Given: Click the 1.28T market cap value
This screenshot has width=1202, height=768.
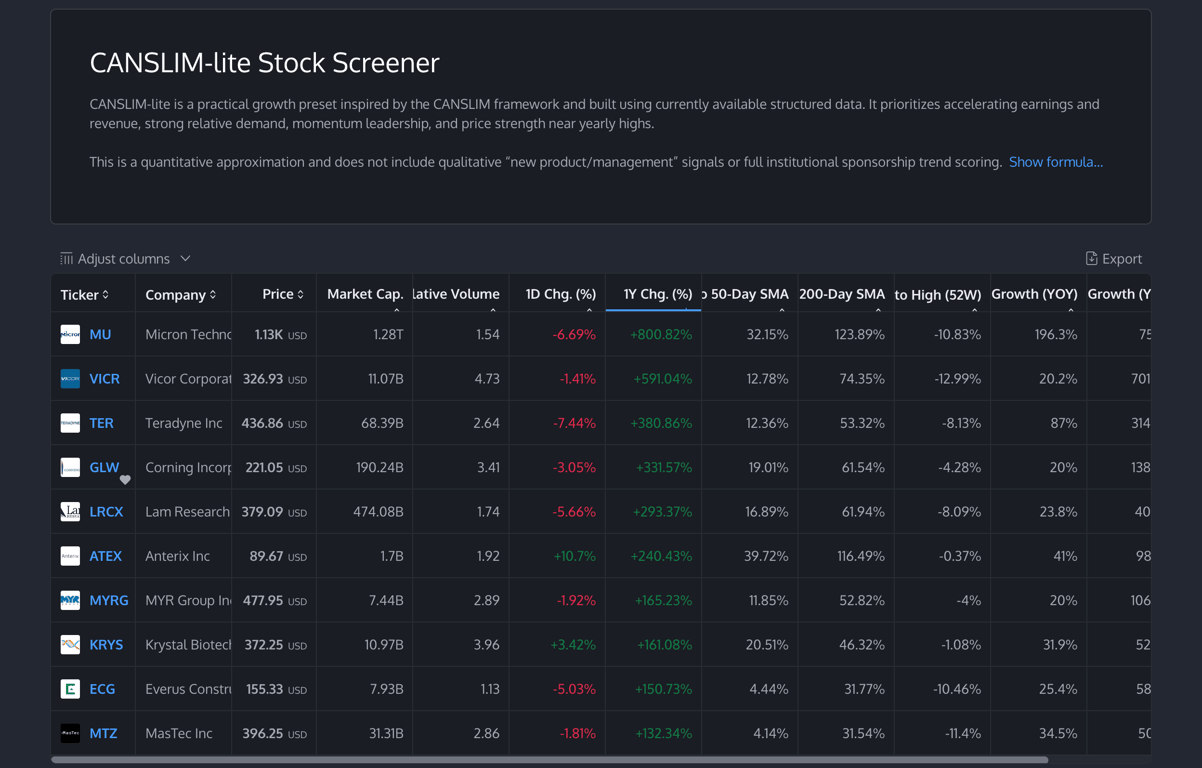Looking at the screenshot, I should (x=388, y=335).
